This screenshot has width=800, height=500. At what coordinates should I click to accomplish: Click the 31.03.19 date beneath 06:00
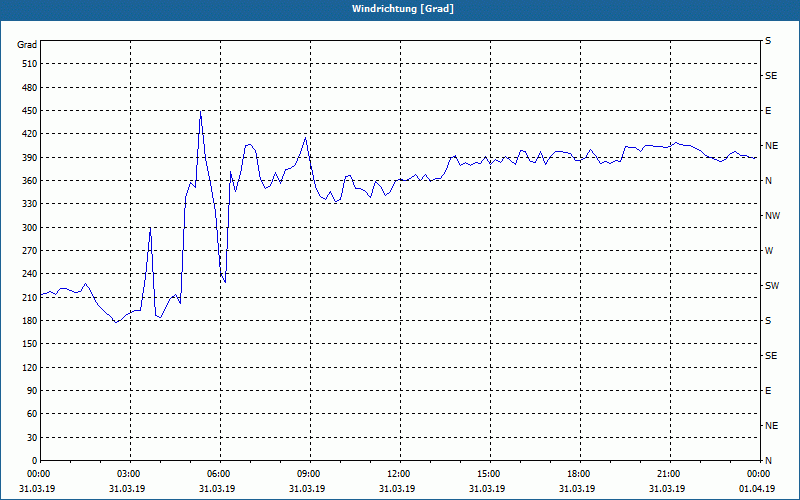tap(217, 489)
